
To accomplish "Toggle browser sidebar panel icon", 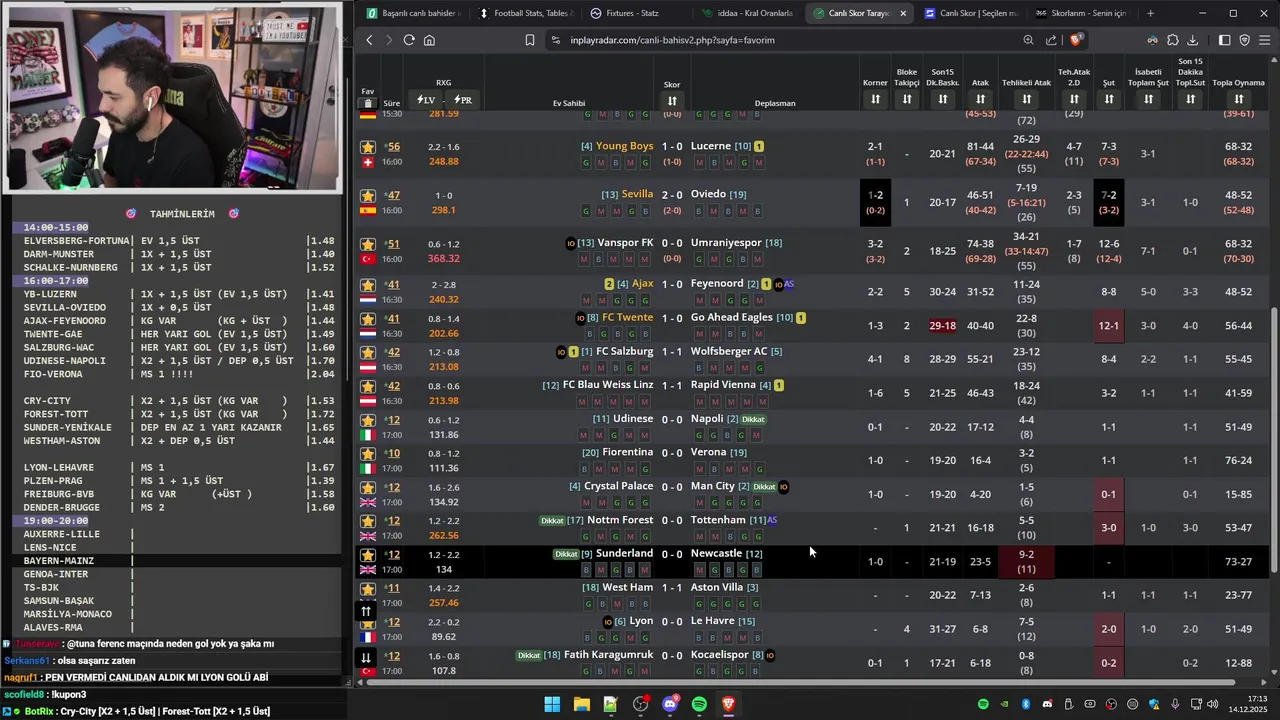I will [x=1224, y=40].
